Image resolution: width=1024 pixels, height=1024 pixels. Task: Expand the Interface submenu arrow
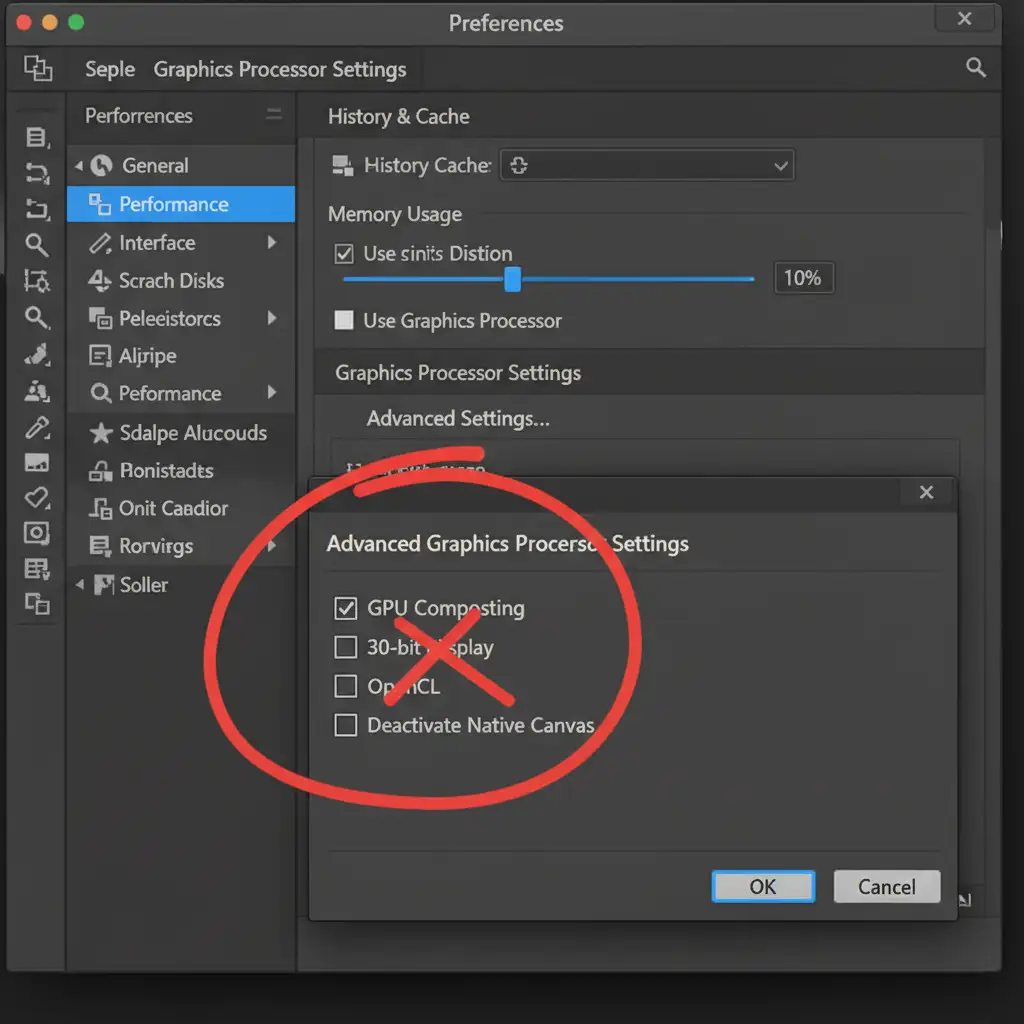271,243
